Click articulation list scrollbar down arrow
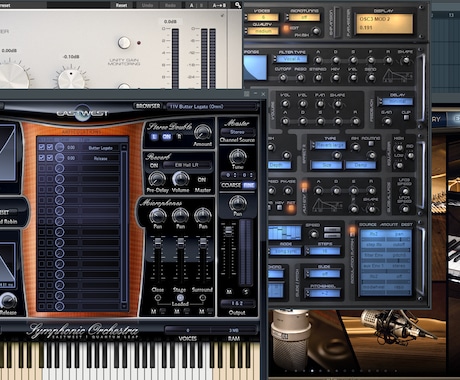The image size is (460, 380). click(x=124, y=306)
